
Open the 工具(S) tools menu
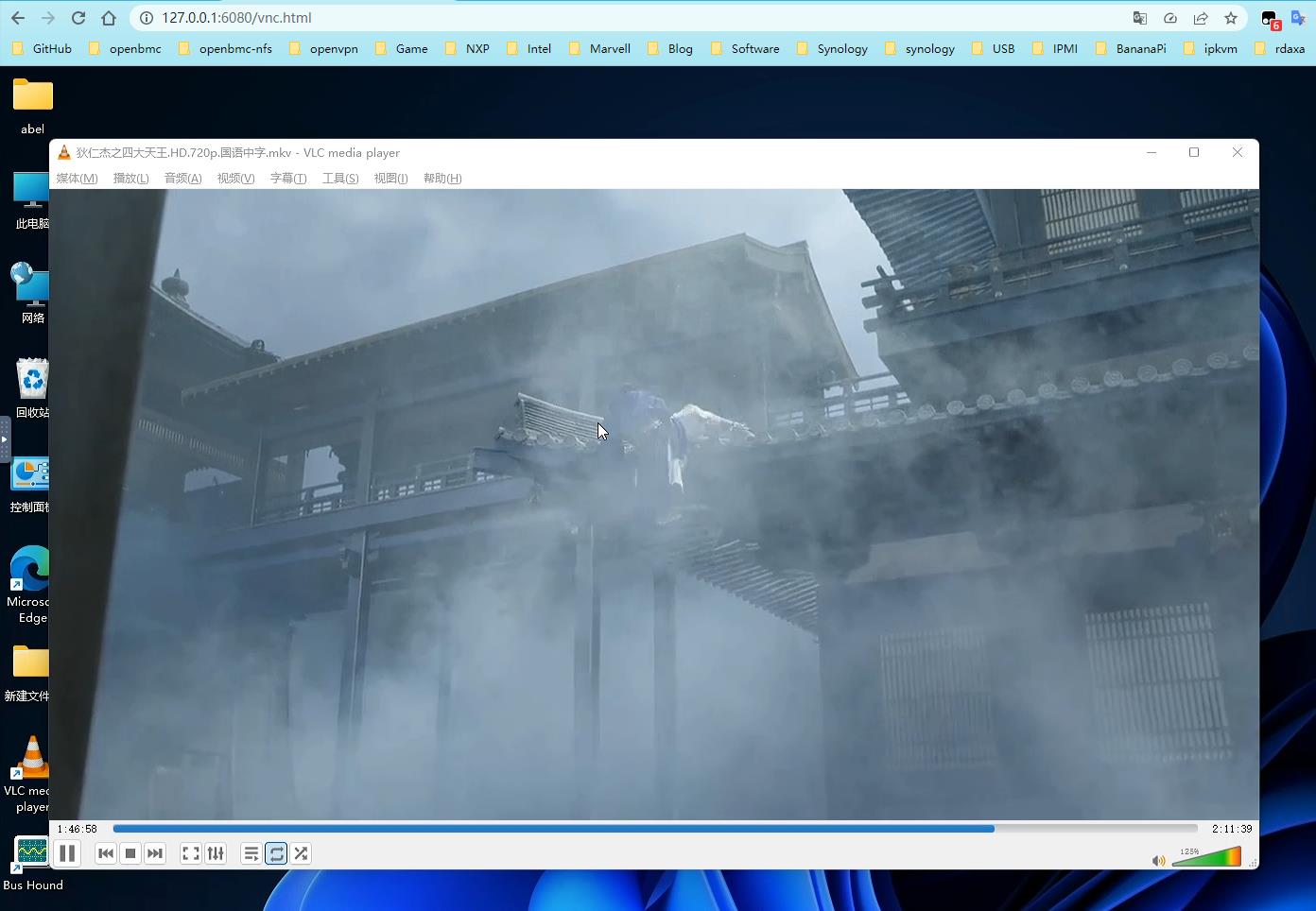click(340, 178)
